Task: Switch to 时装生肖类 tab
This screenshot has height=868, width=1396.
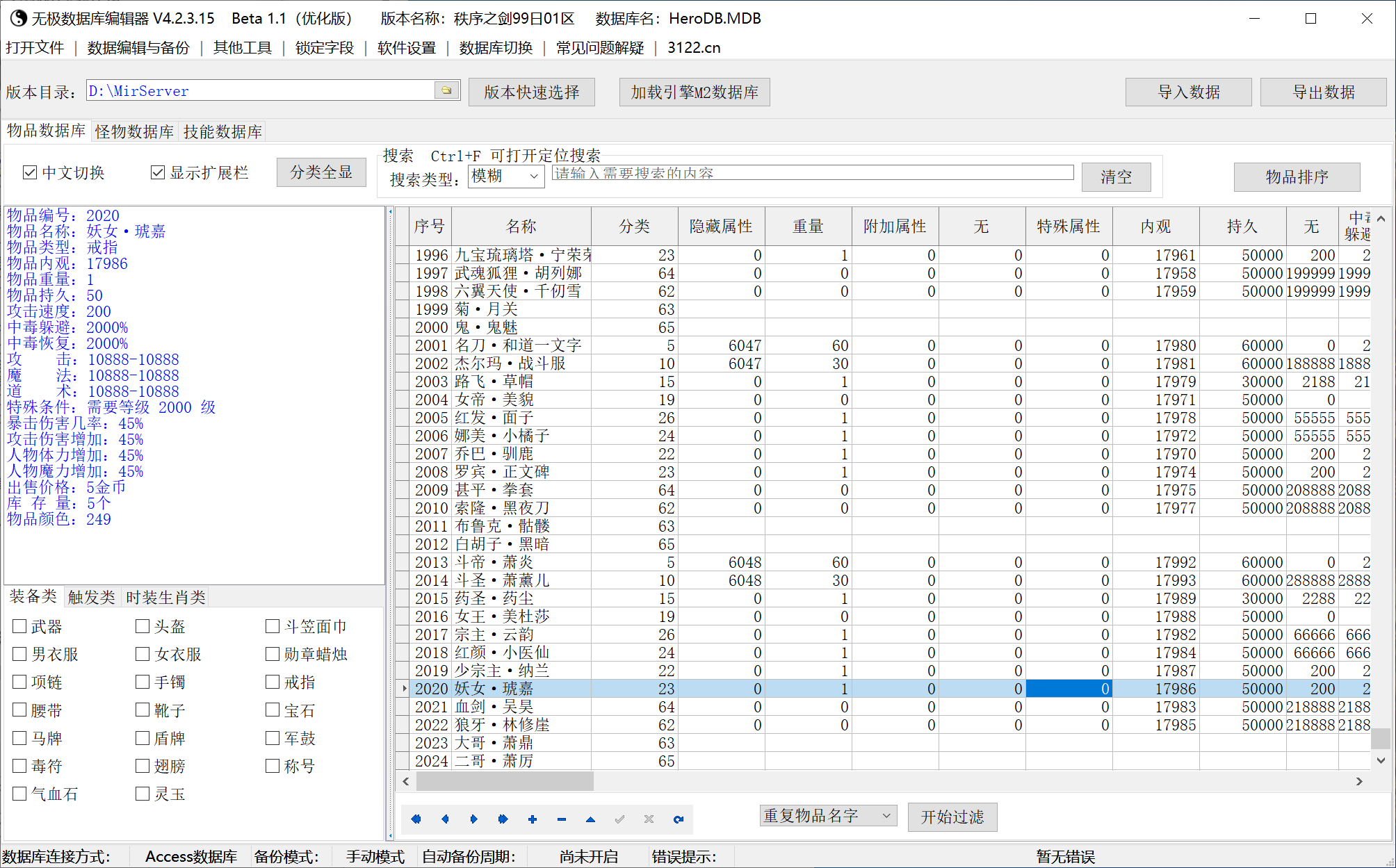Action: pyautogui.click(x=165, y=597)
